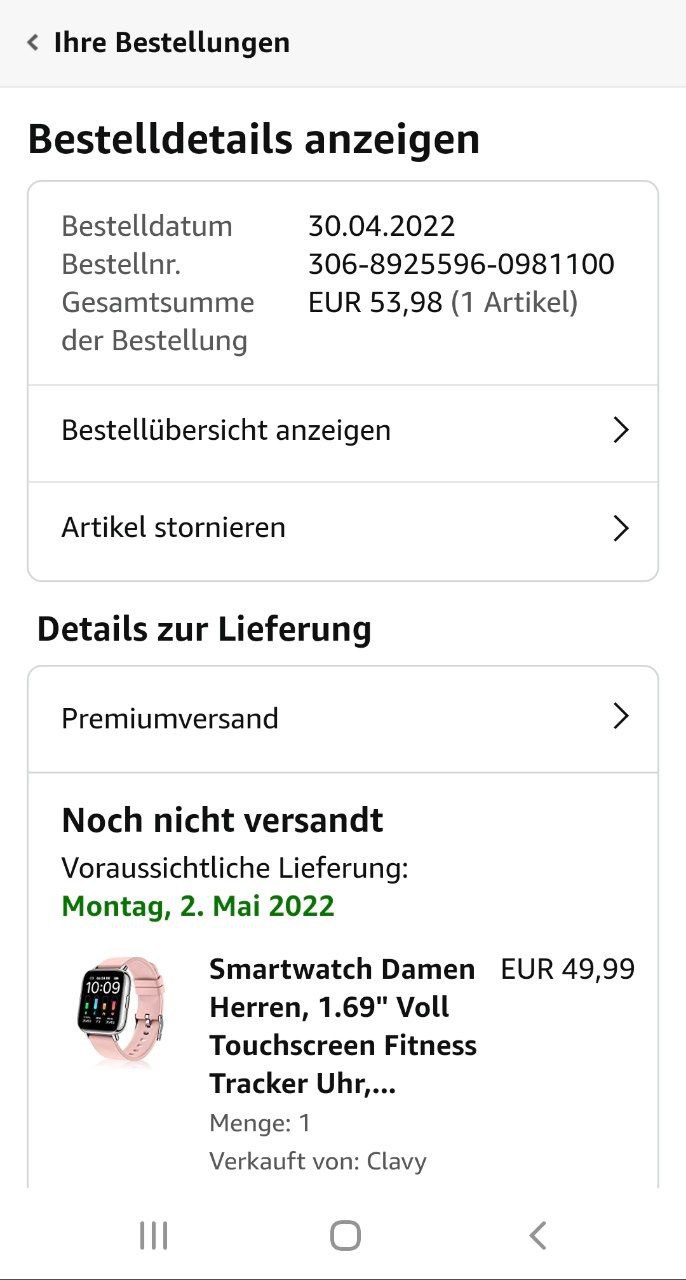
Task: Go back via Ihre Bestellungen header text
Action: click(171, 43)
